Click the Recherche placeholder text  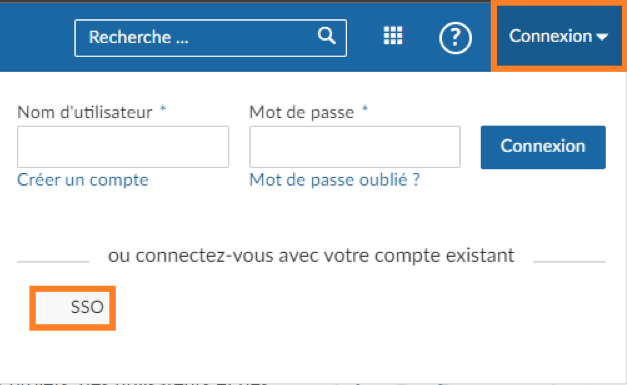[x=138, y=37]
